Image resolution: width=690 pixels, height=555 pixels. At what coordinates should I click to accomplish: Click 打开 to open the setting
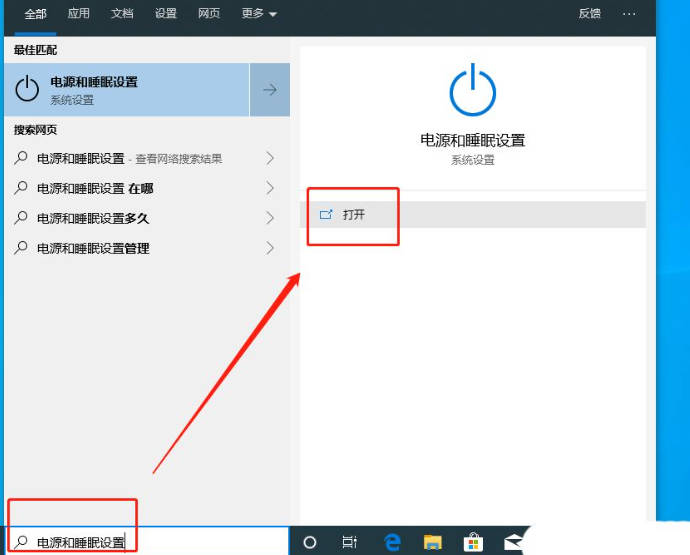pos(473,215)
